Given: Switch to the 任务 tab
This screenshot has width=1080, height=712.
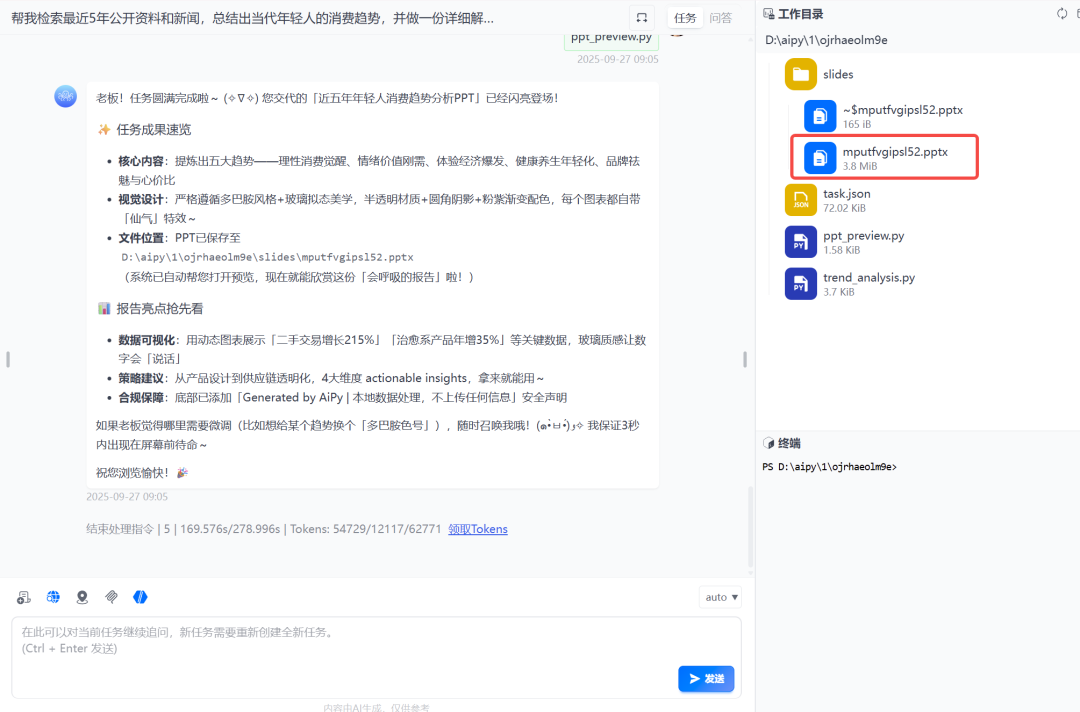Looking at the screenshot, I should [685, 17].
